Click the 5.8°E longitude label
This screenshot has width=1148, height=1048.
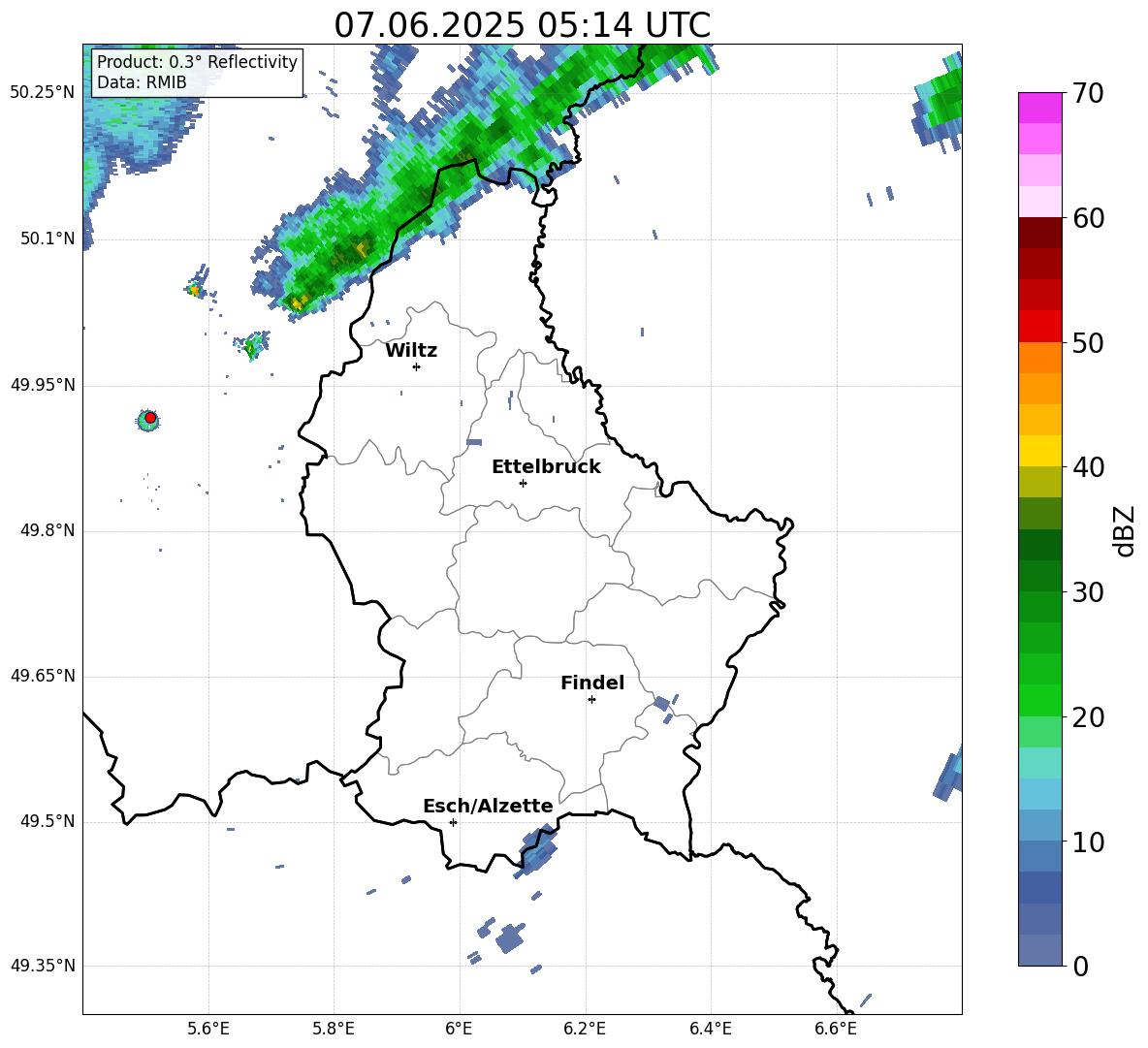point(334,1029)
